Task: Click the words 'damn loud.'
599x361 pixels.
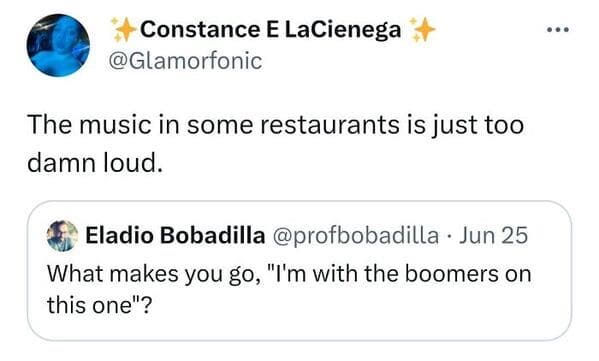Action: [x=95, y=162]
